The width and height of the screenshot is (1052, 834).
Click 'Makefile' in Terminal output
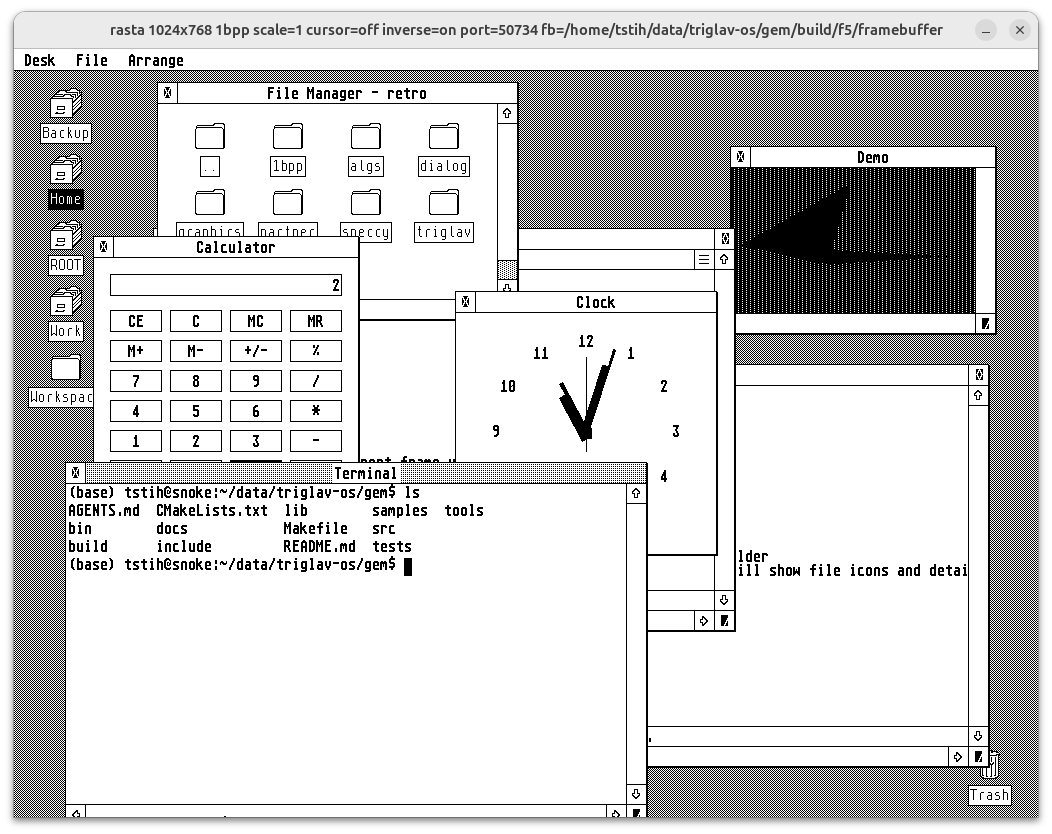point(315,529)
